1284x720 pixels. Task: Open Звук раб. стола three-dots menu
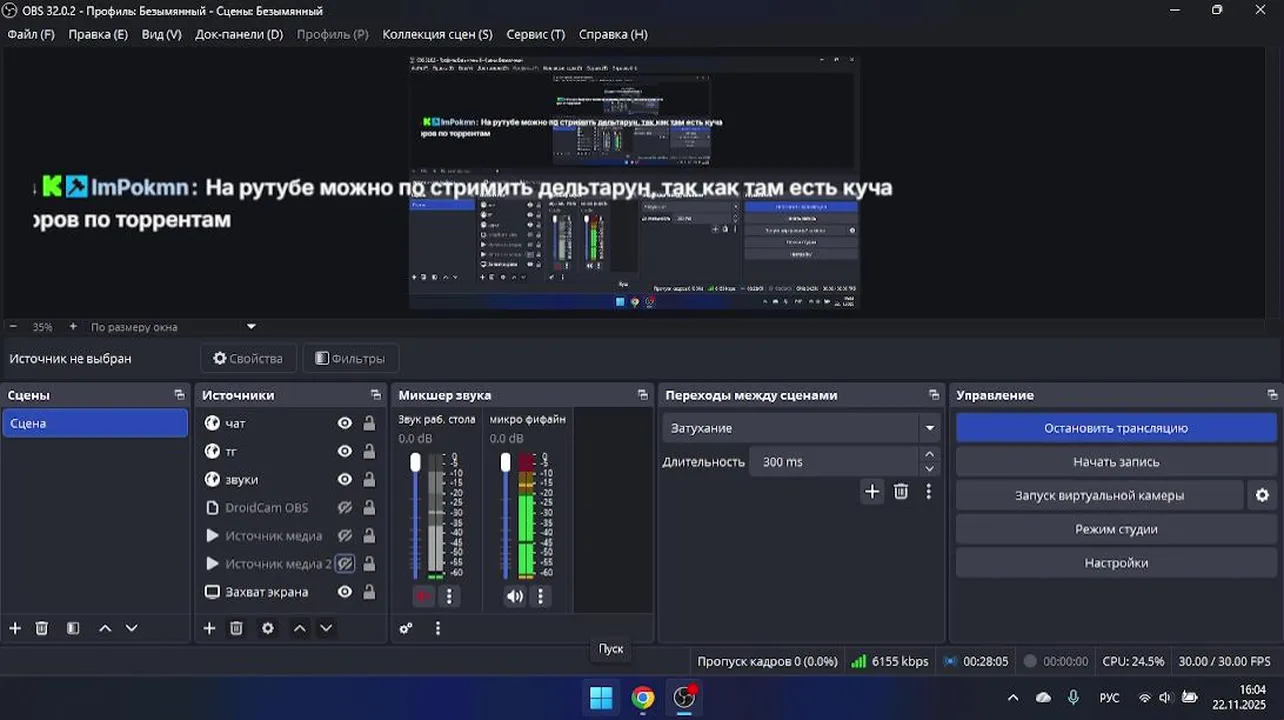coord(449,596)
